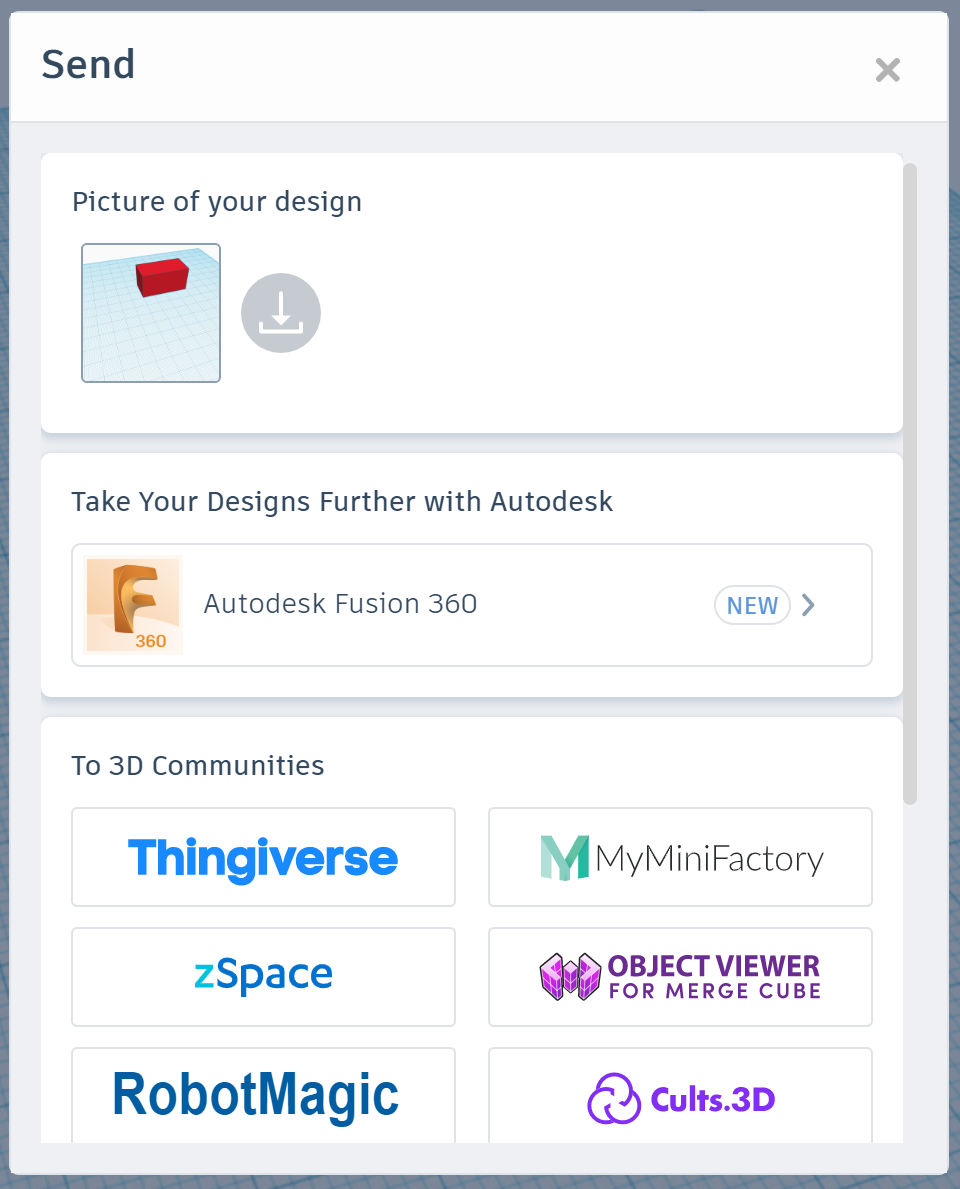The width and height of the screenshot is (960, 1189).
Task: Click the To 3D Communities heading
Action: point(198,766)
